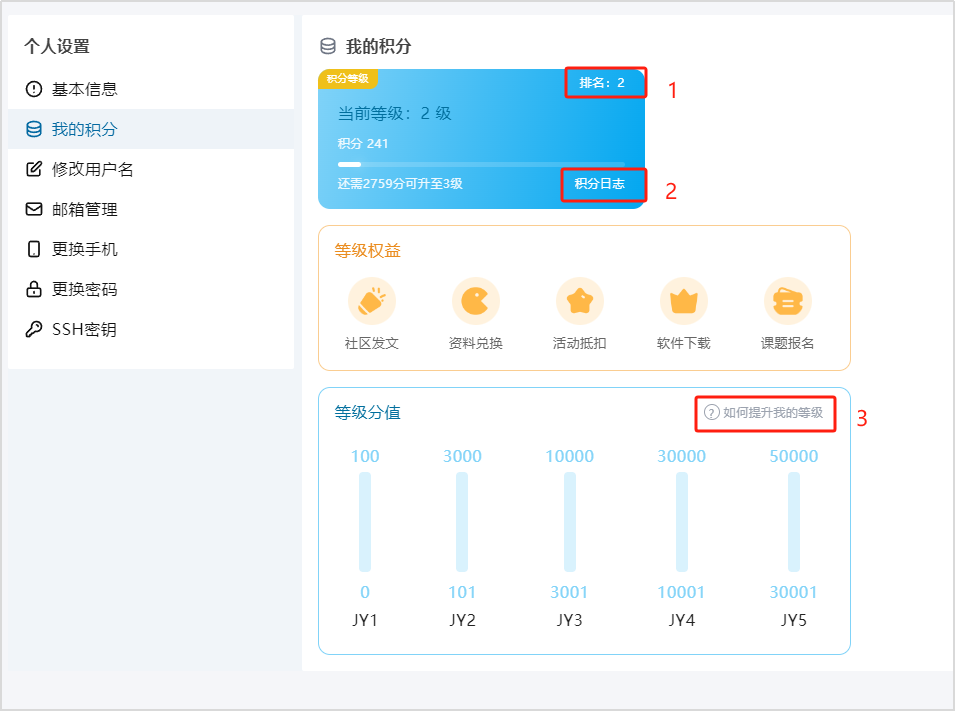
Task: Click the 排名: 2 ranking label
Action: coord(602,82)
